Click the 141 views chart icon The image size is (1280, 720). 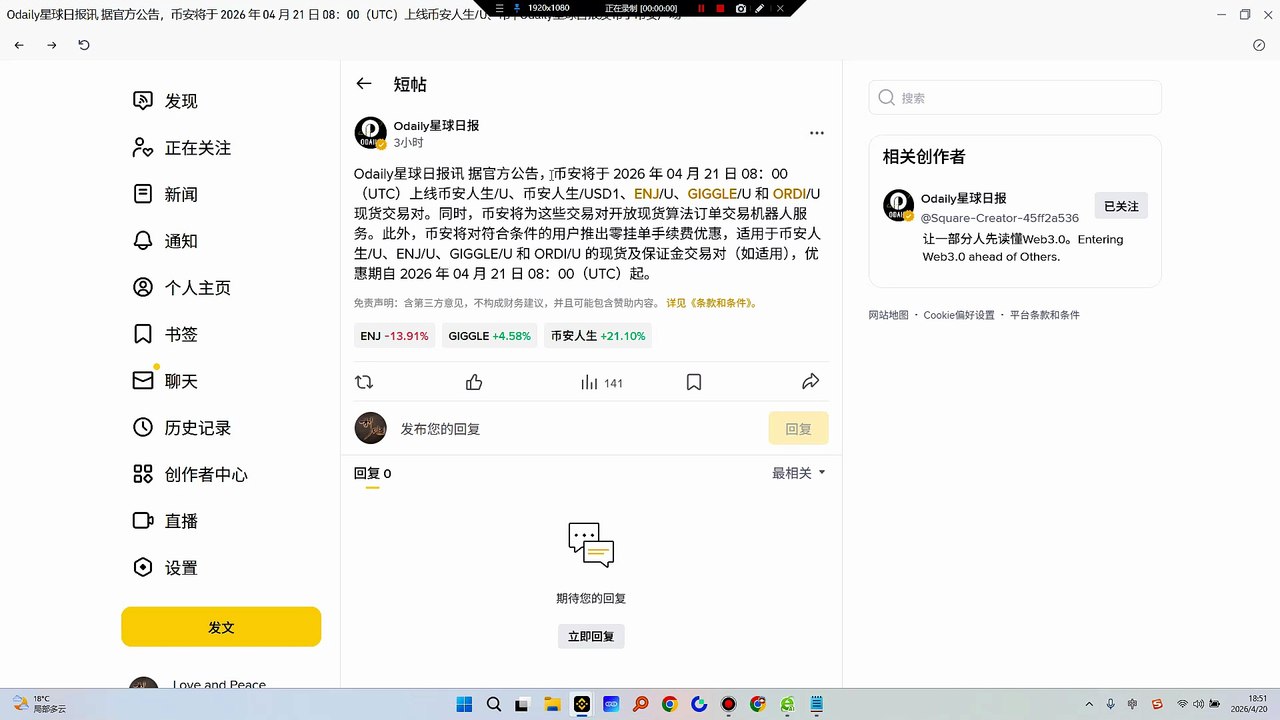pyautogui.click(x=601, y=382)
